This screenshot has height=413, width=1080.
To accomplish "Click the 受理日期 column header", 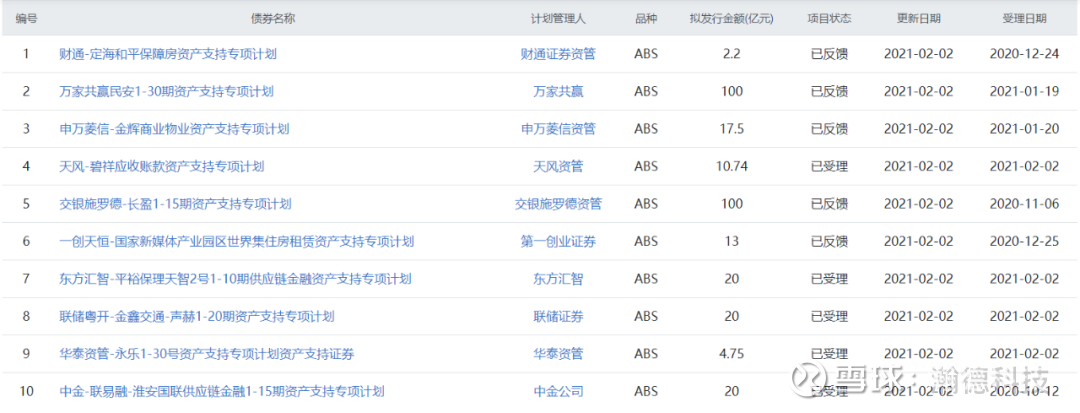I will pos(1024,18).
